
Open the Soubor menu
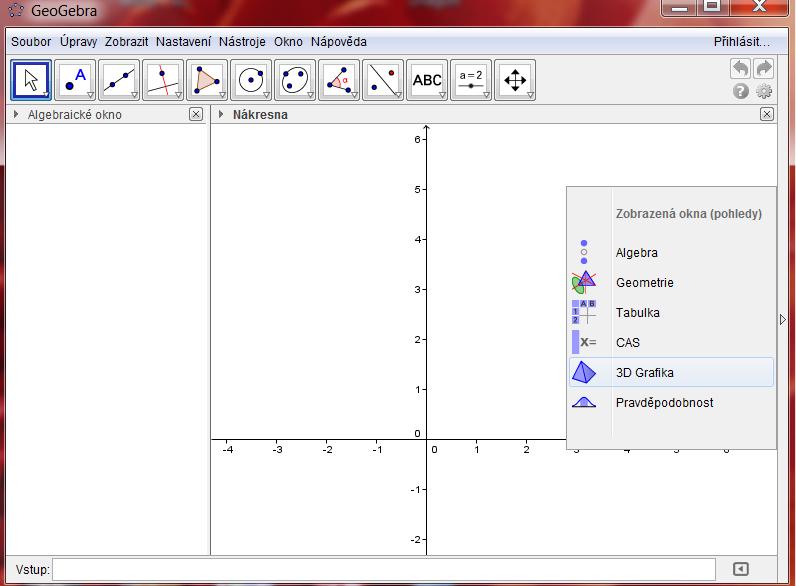pyautogui.click(x=31, y=42)
